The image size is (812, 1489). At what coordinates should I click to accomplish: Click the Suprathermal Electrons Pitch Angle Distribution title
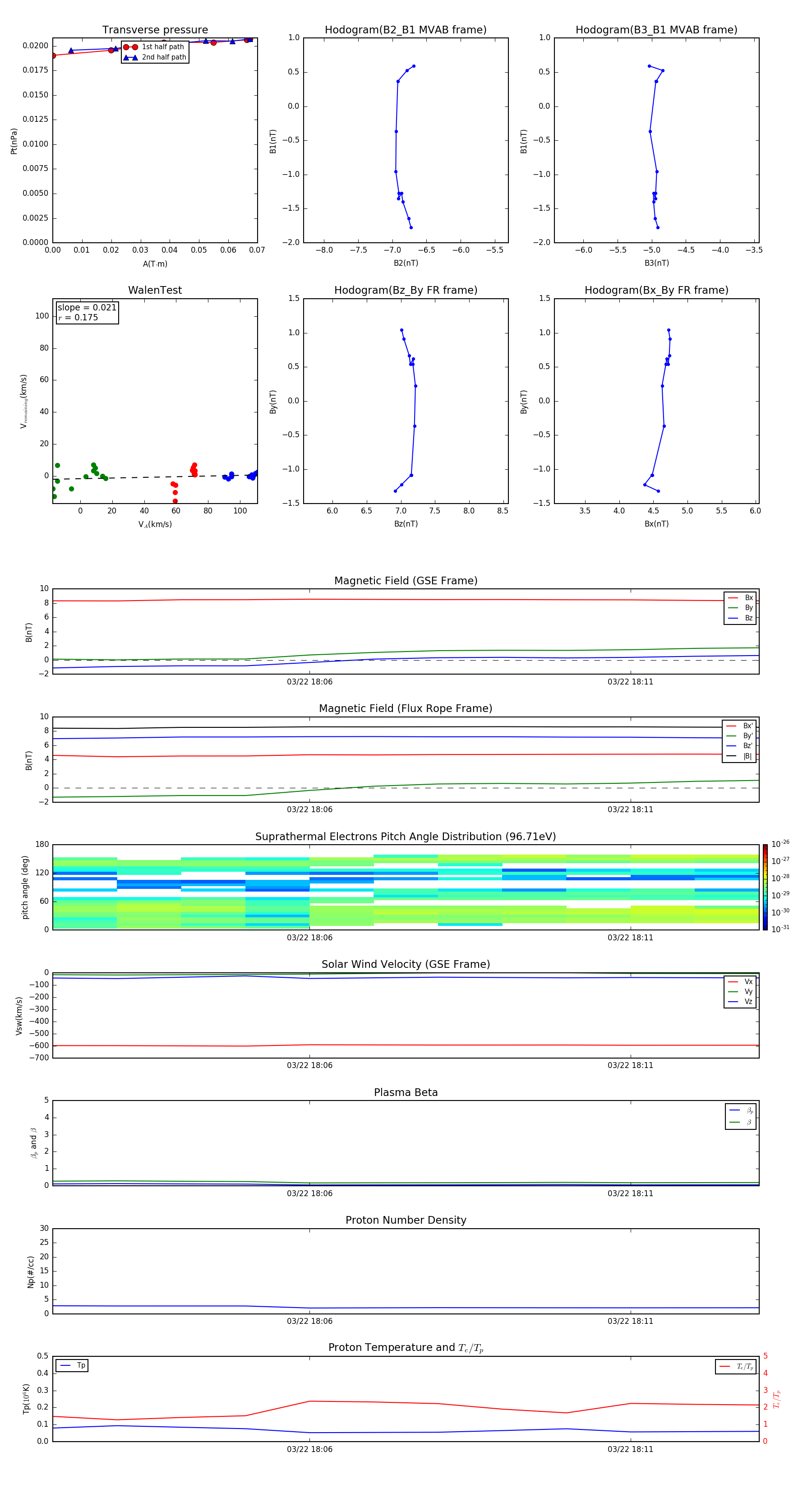point(406,837)
